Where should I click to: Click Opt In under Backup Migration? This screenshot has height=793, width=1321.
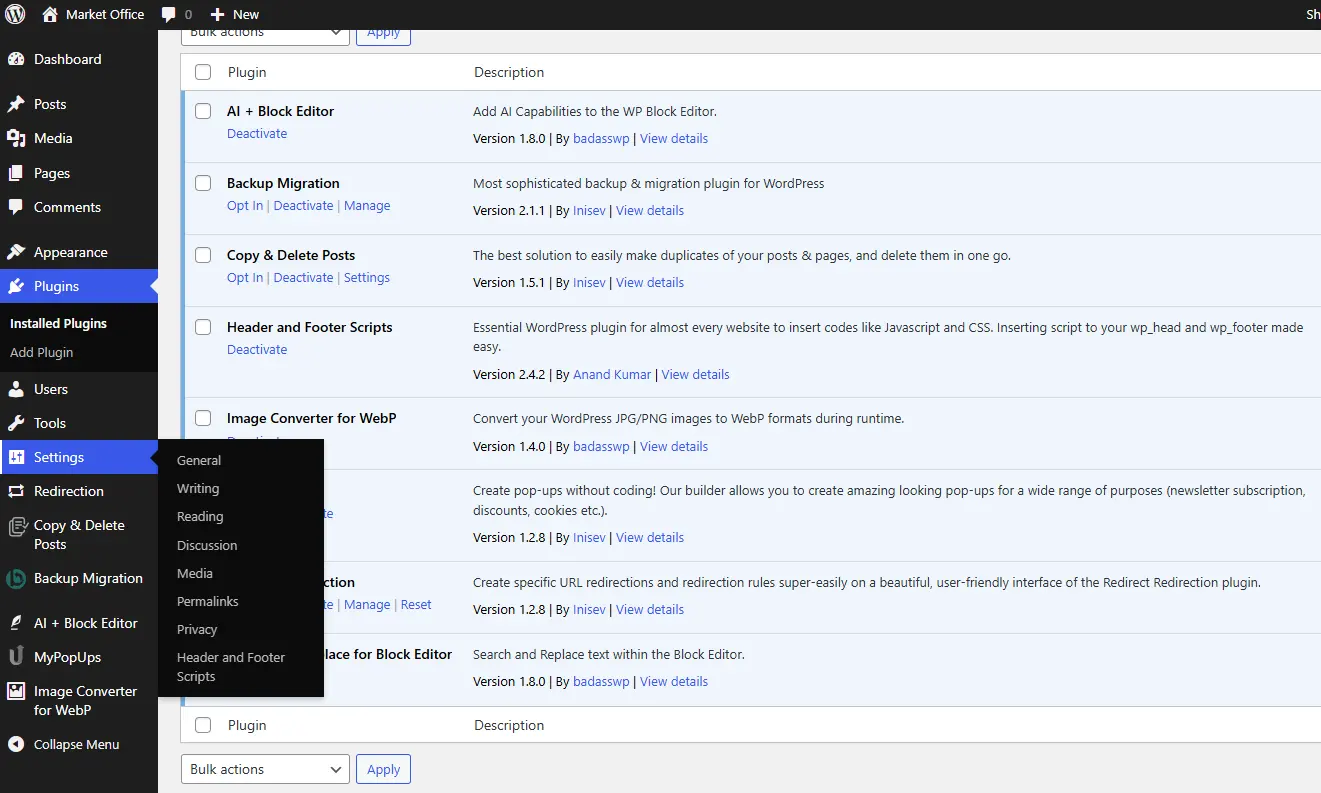[x=245, y=205]
